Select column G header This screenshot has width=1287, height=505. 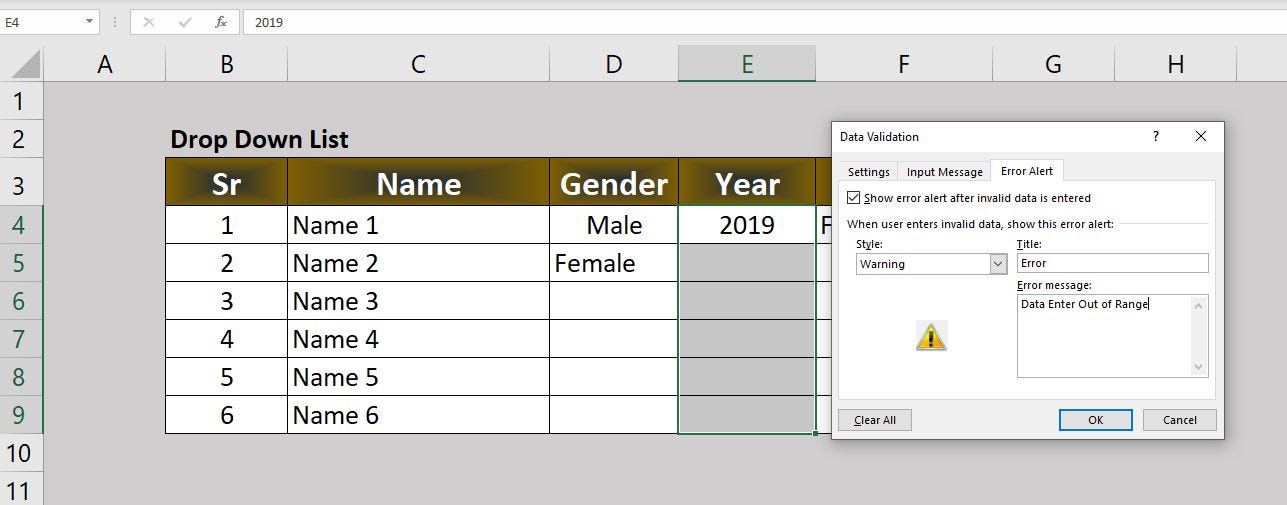(1053, 65)
